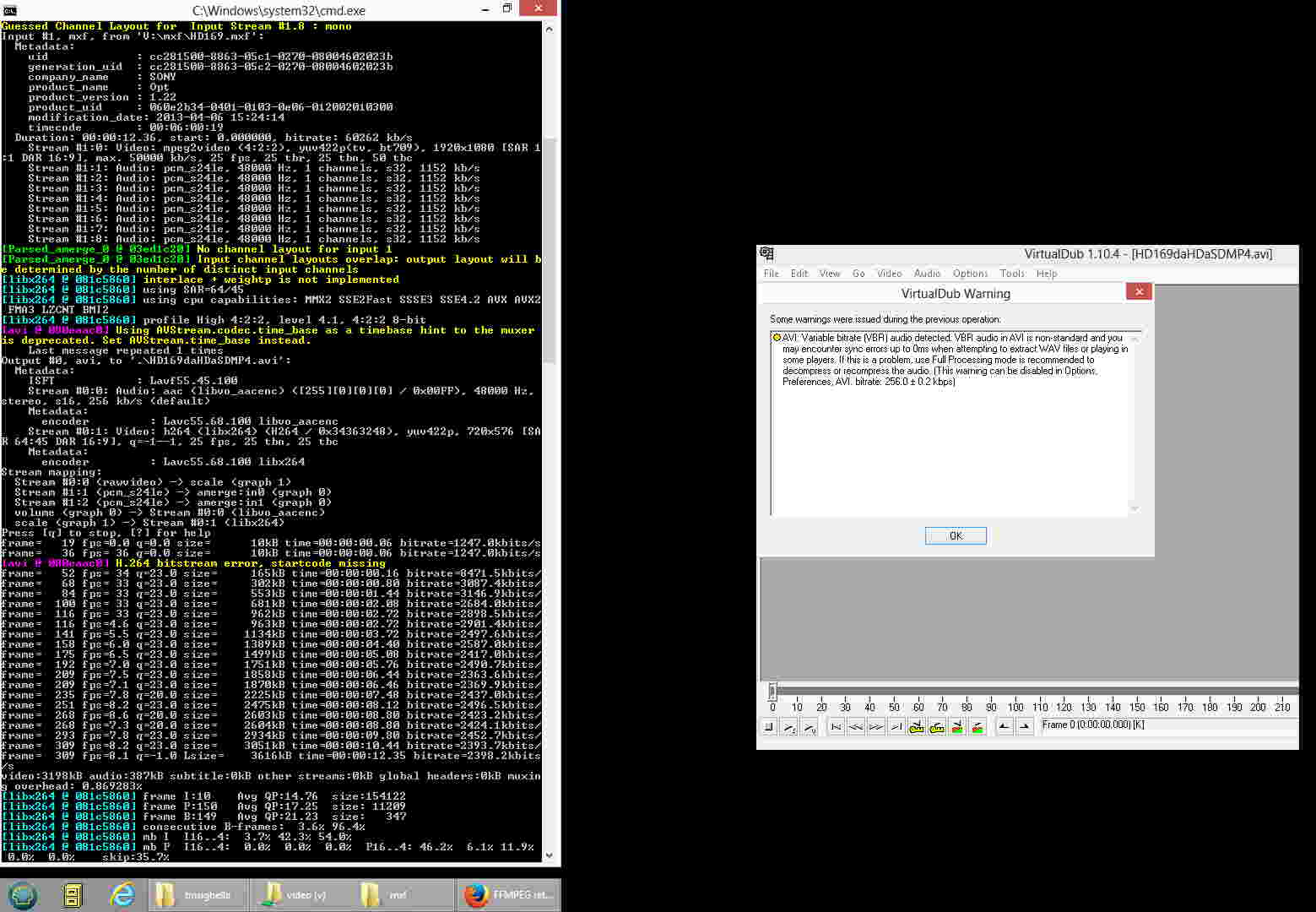1316x912 pixels.
Task: Click the cmd window scroll down arrow
Action: point(550,855)
